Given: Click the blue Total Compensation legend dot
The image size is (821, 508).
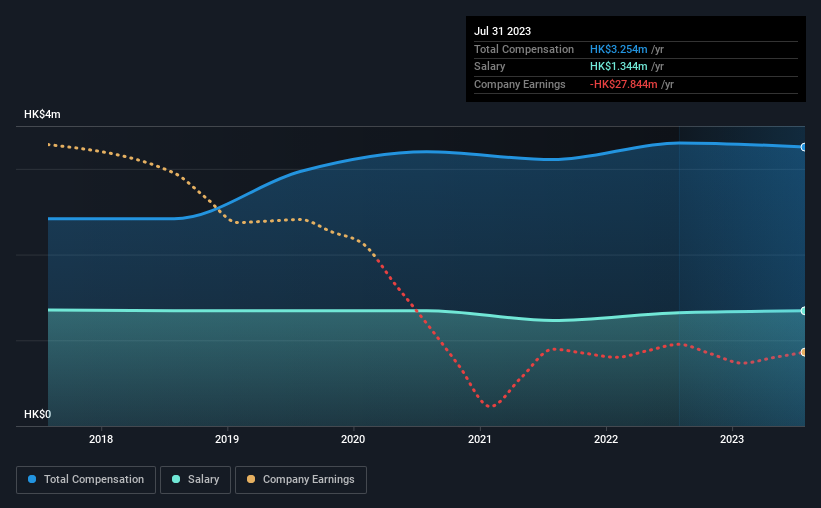Looking at the screenshot, I should pos(32,479).
